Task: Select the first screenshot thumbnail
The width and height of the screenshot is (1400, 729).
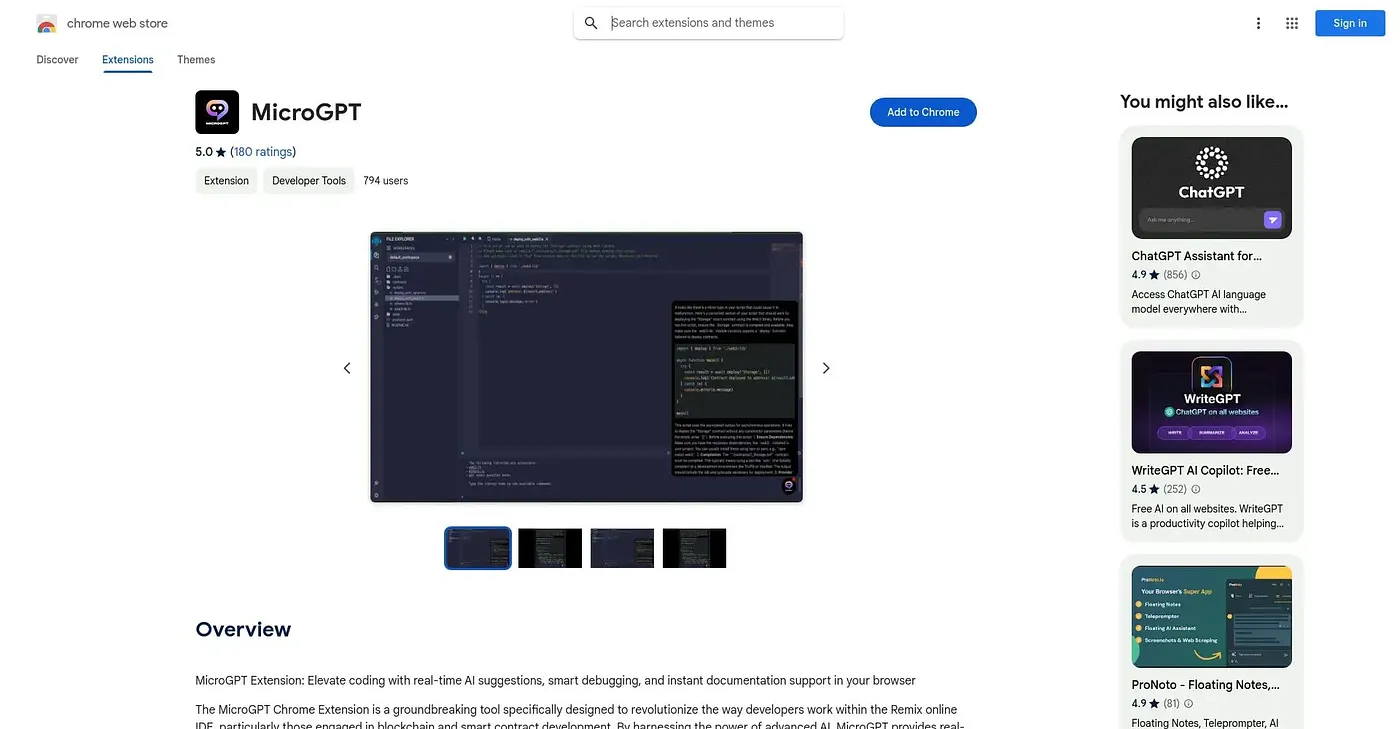Action: click(478, 548)
